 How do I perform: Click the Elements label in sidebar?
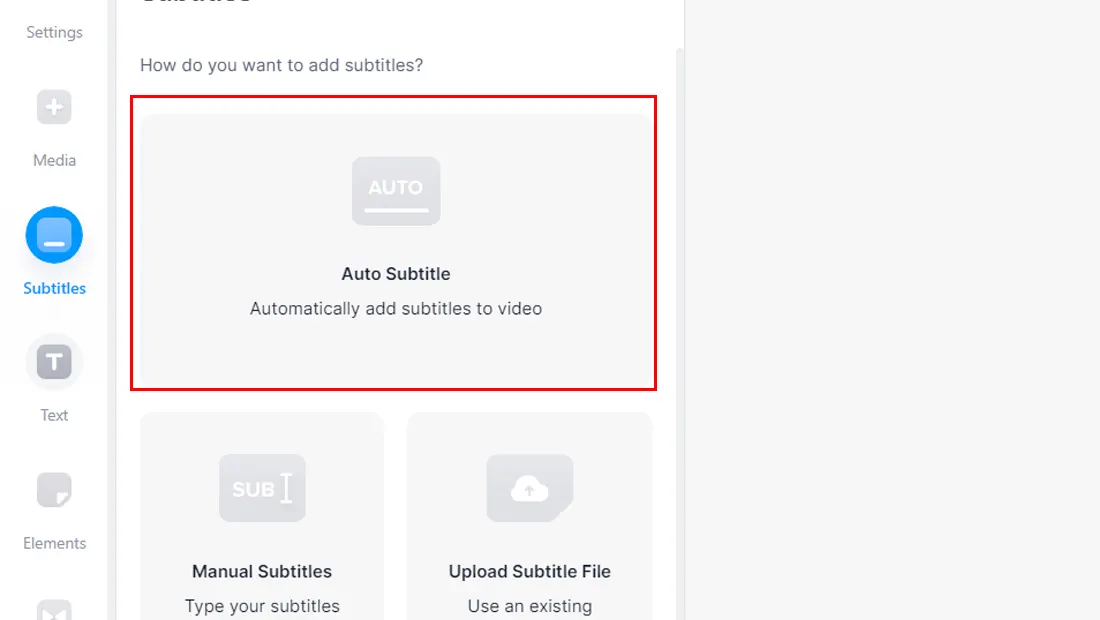pos(54,544)
